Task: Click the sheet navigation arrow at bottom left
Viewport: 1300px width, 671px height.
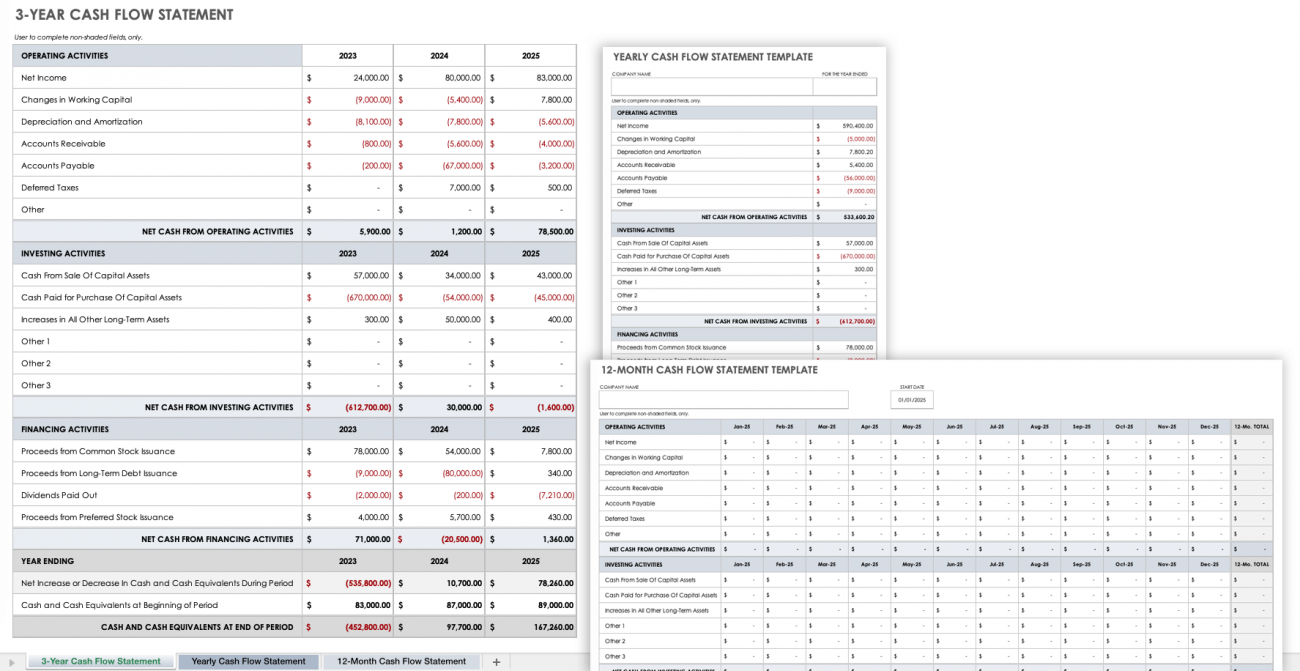Action: tap(12, 661)
